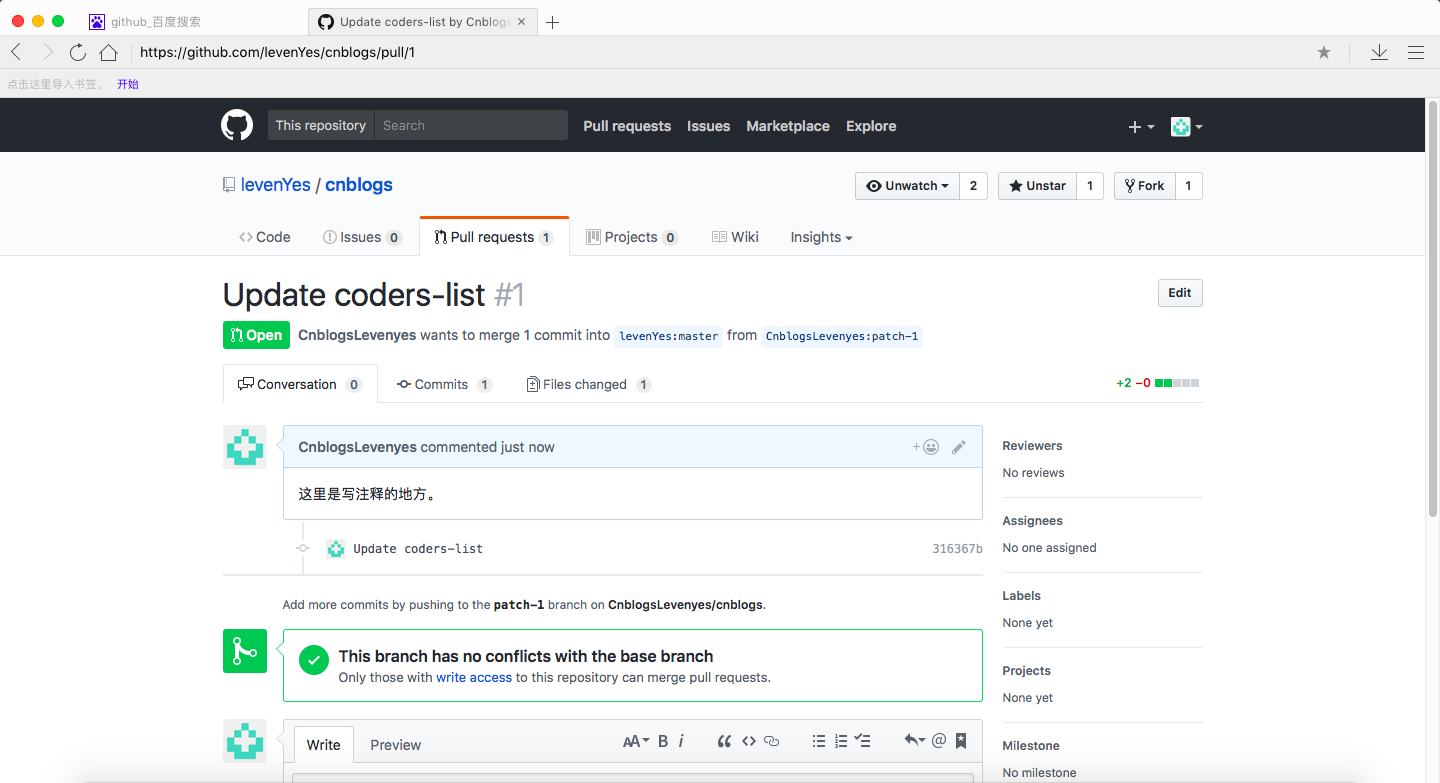Click the 开始 bookmark link

128,84
